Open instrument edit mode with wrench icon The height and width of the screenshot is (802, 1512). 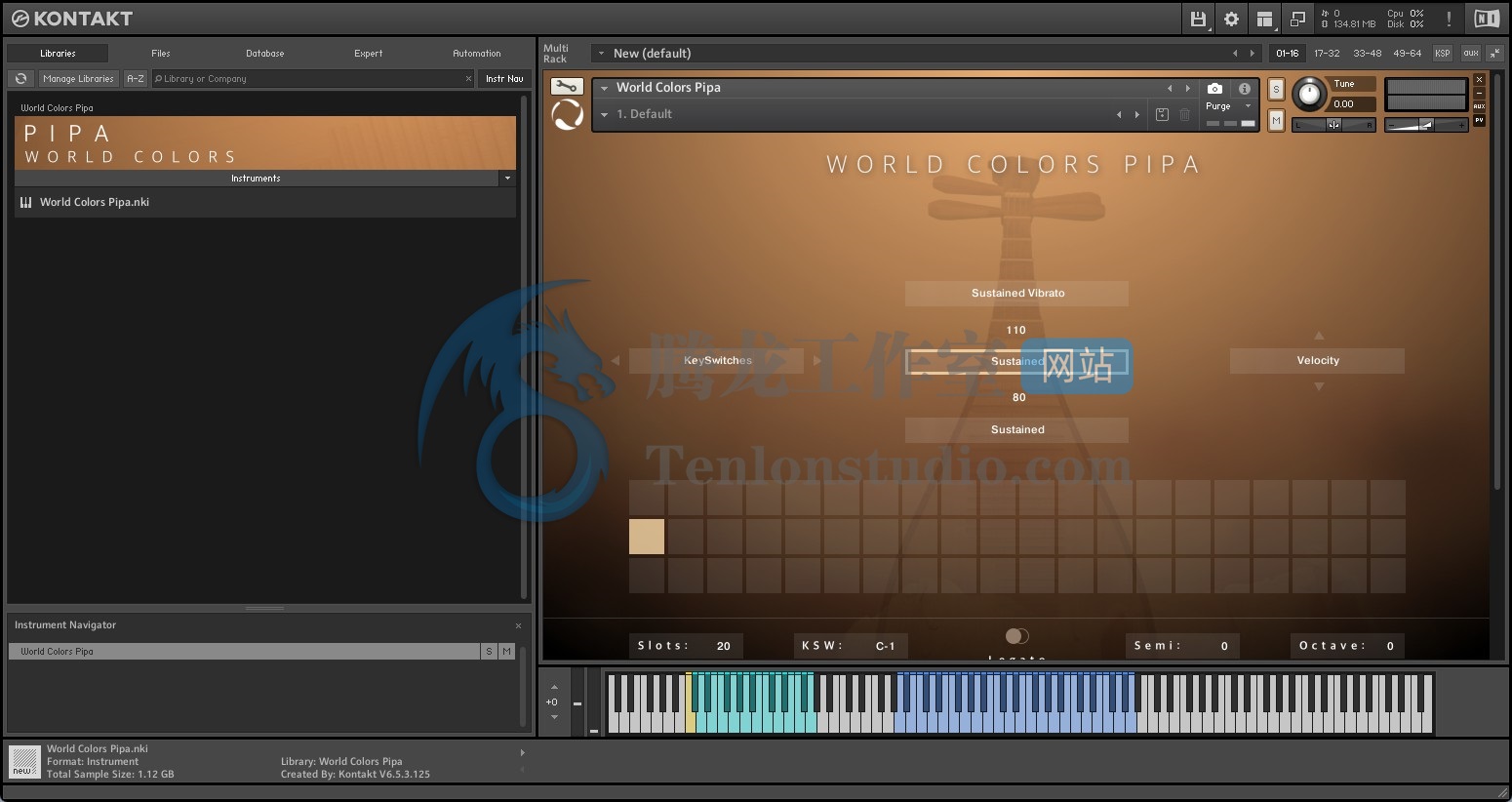(567, 87)
